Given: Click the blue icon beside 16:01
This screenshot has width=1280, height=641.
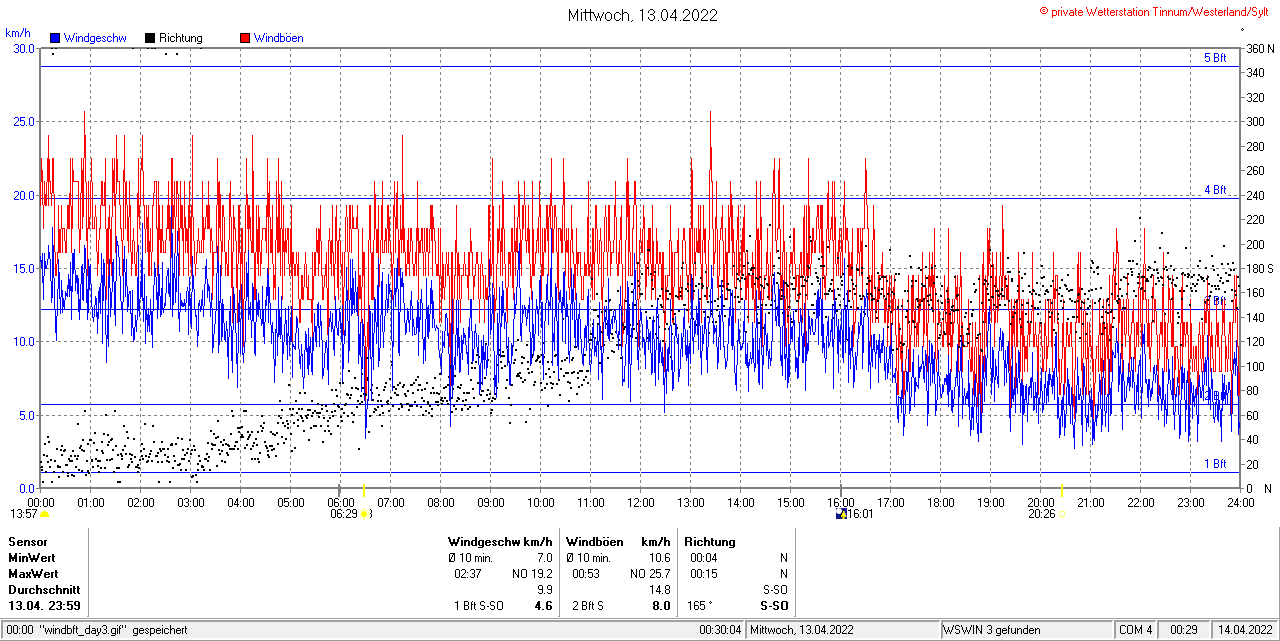Looking at the screenshot, I should 842,514.
